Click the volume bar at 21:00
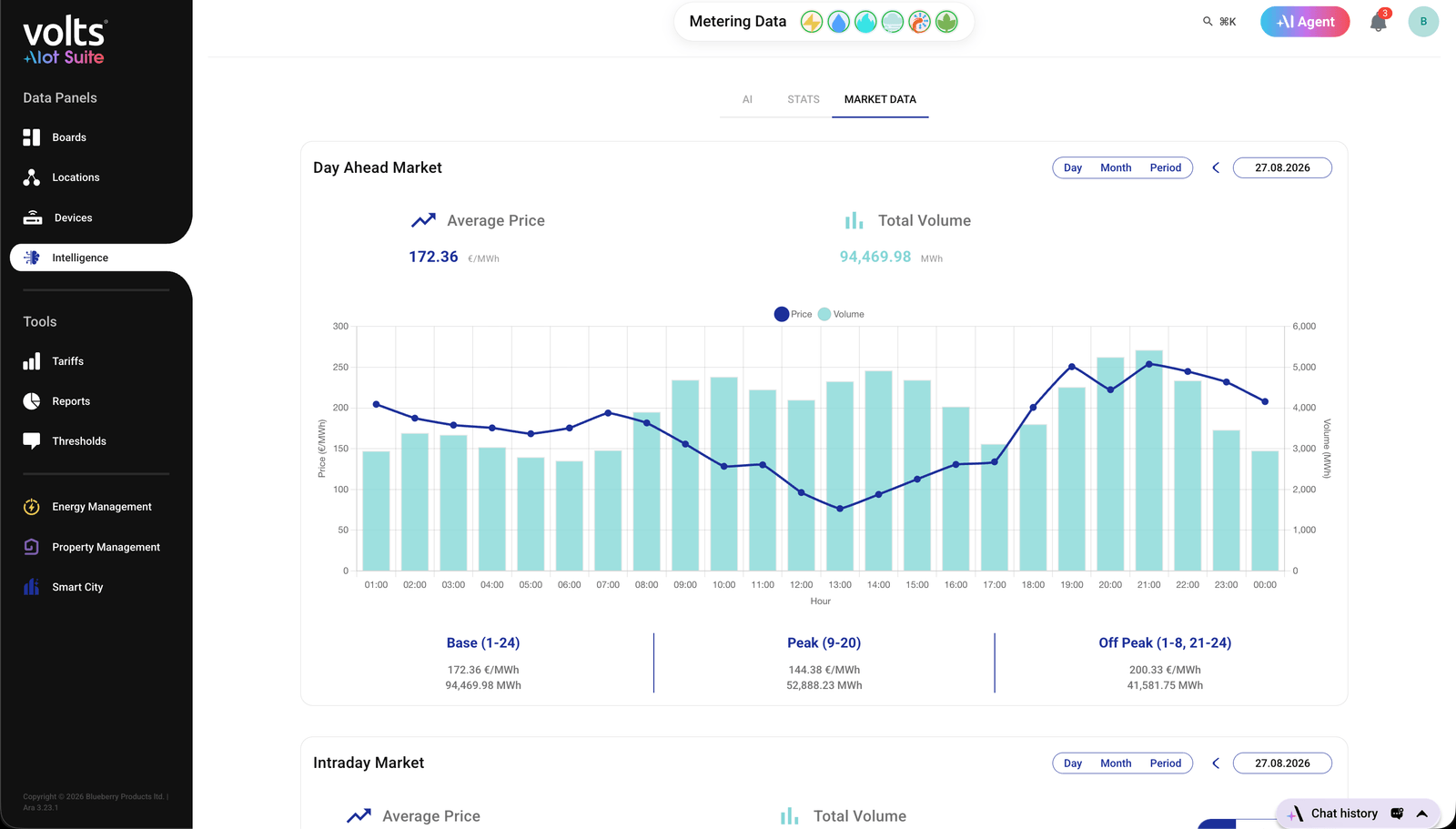Viewport: 1456px width, 829px height. pos(1149,460)
